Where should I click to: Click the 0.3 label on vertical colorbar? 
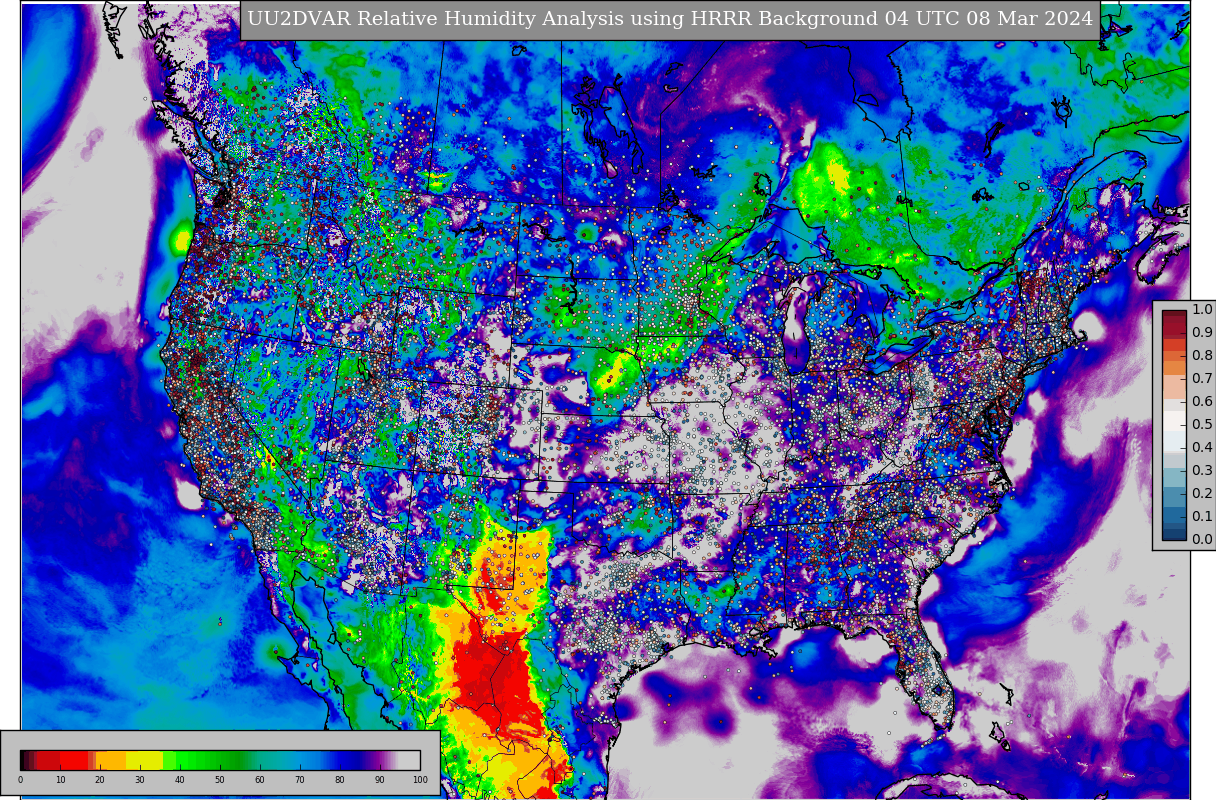1202,471
